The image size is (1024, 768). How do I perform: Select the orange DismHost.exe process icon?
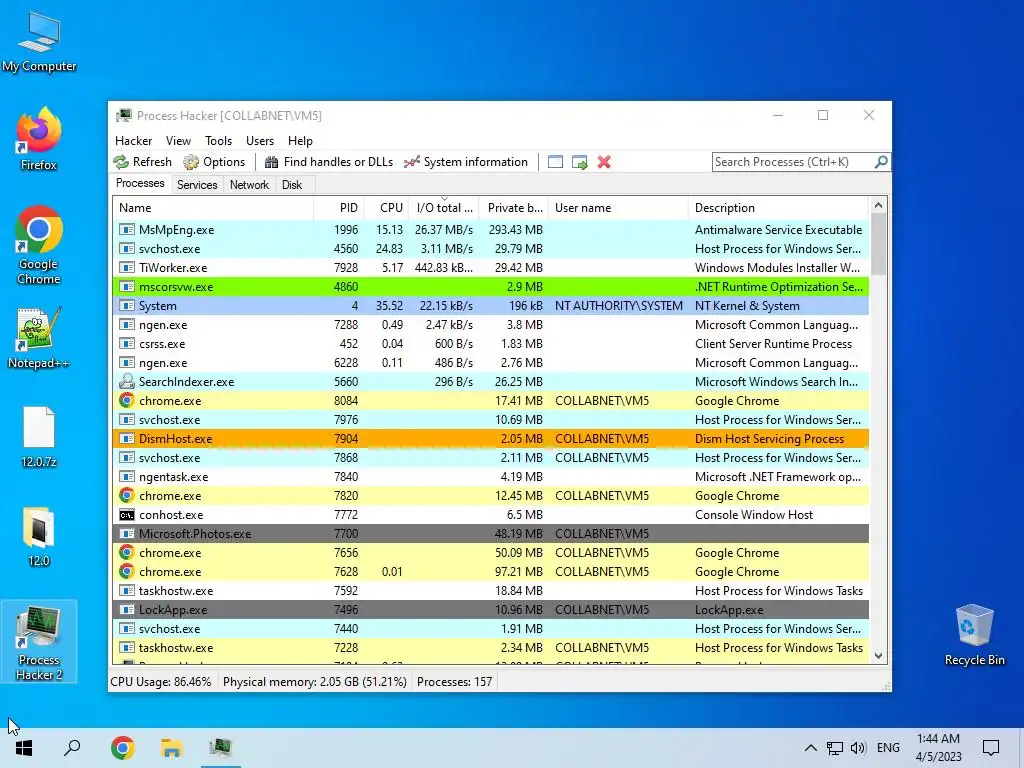pos(127,439)
